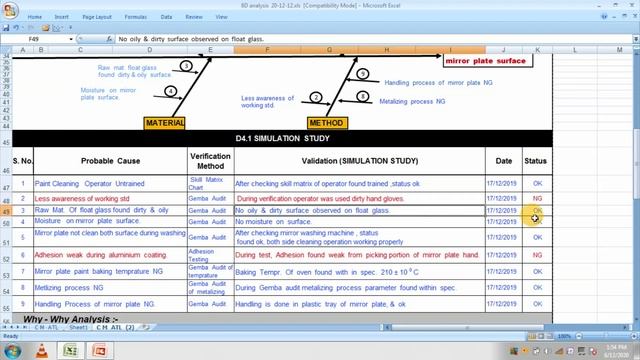Open Customize Quick Access Toolbar dropdown
Image resolution: width=640 pixels, height=360 pixels.
(x=70, y=28)
